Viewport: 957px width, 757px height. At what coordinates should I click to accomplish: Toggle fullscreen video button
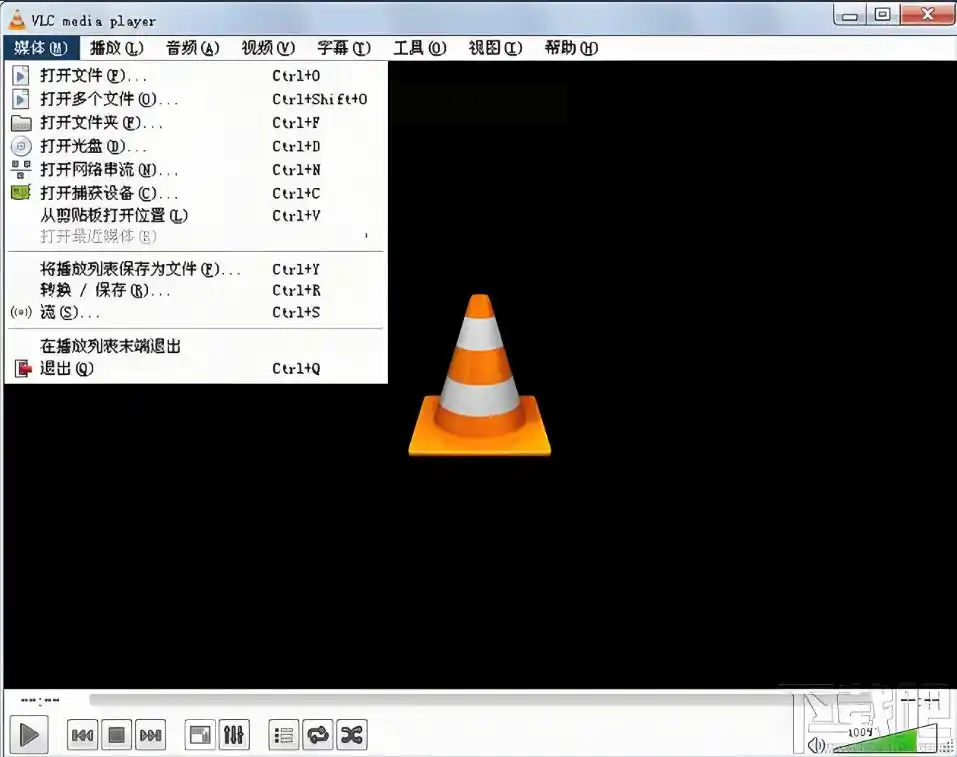(200, 734)
